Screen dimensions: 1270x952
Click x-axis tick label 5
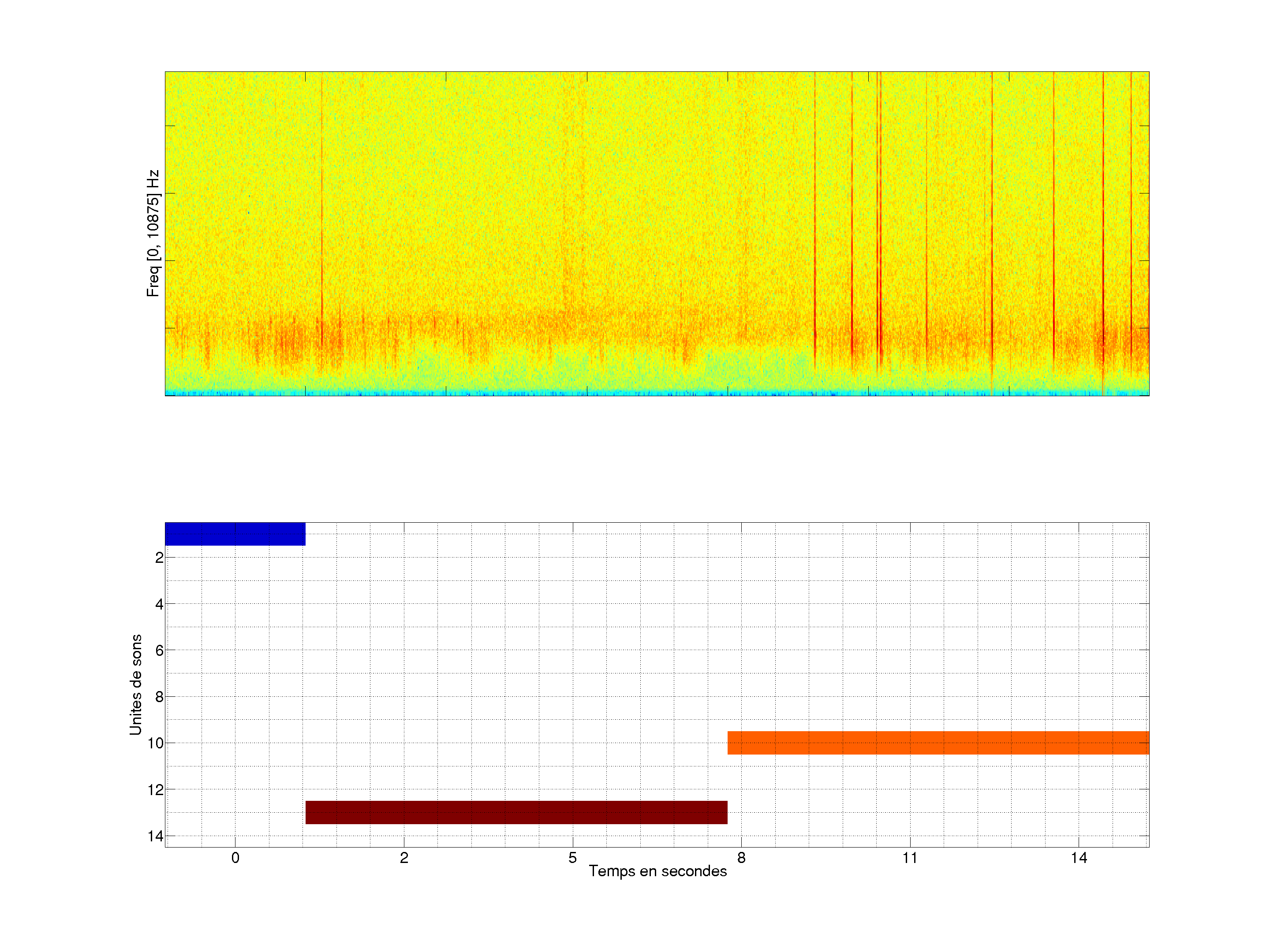pyautogui.click(x=572, y=858)
